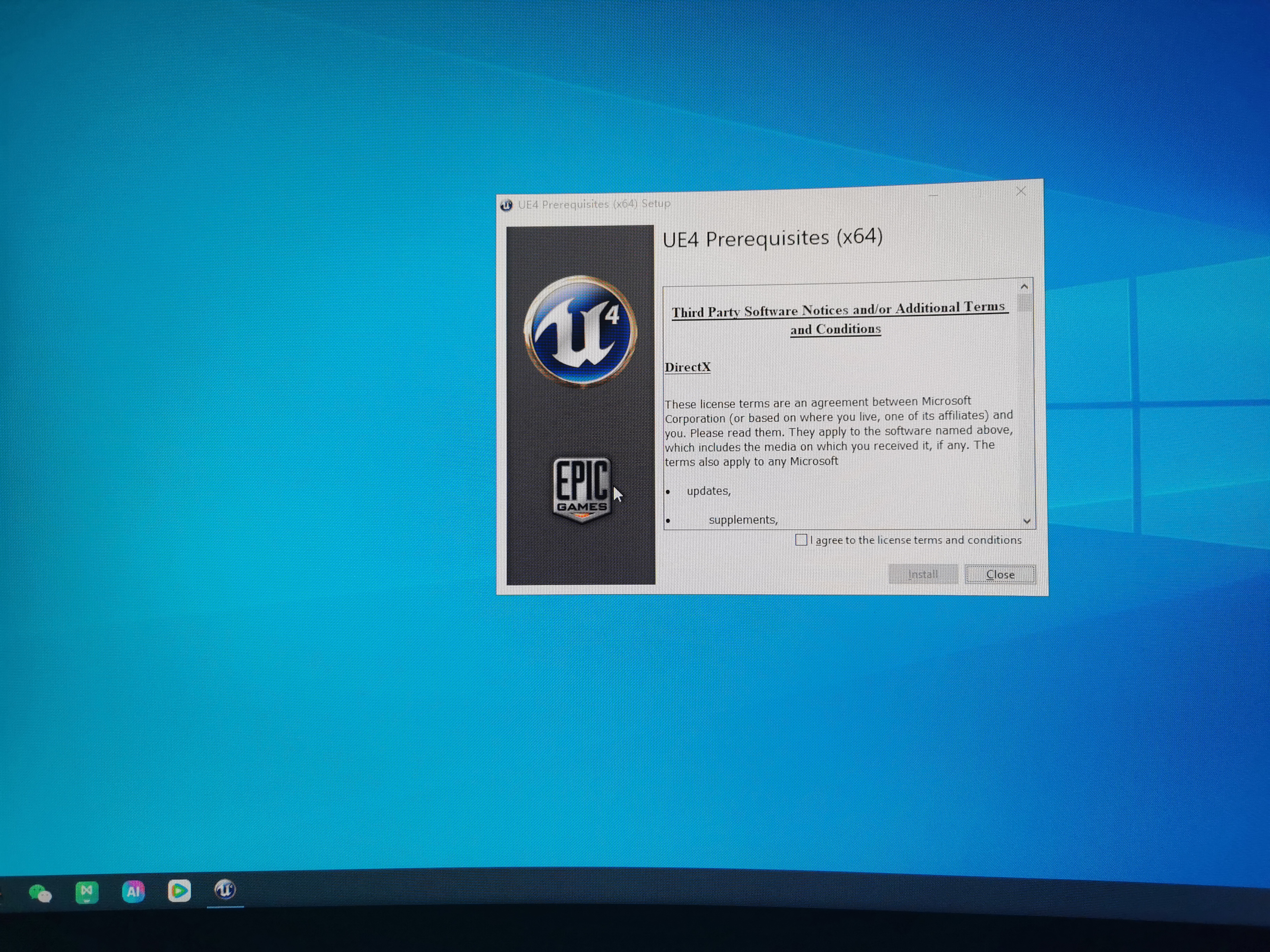Check the license agreement checkbox
This screenshot has width=1270, height=952.
tap(801, 540)
